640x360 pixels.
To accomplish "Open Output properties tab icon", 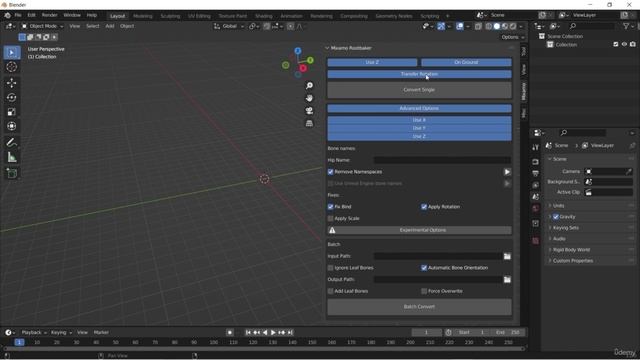I will [x=536, y=174].
